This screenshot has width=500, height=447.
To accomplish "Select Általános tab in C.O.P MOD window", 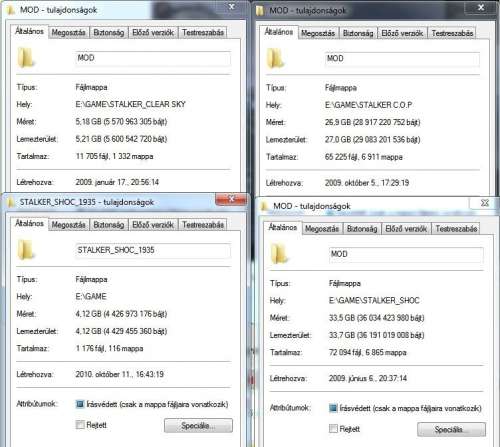I will (279, 32).
